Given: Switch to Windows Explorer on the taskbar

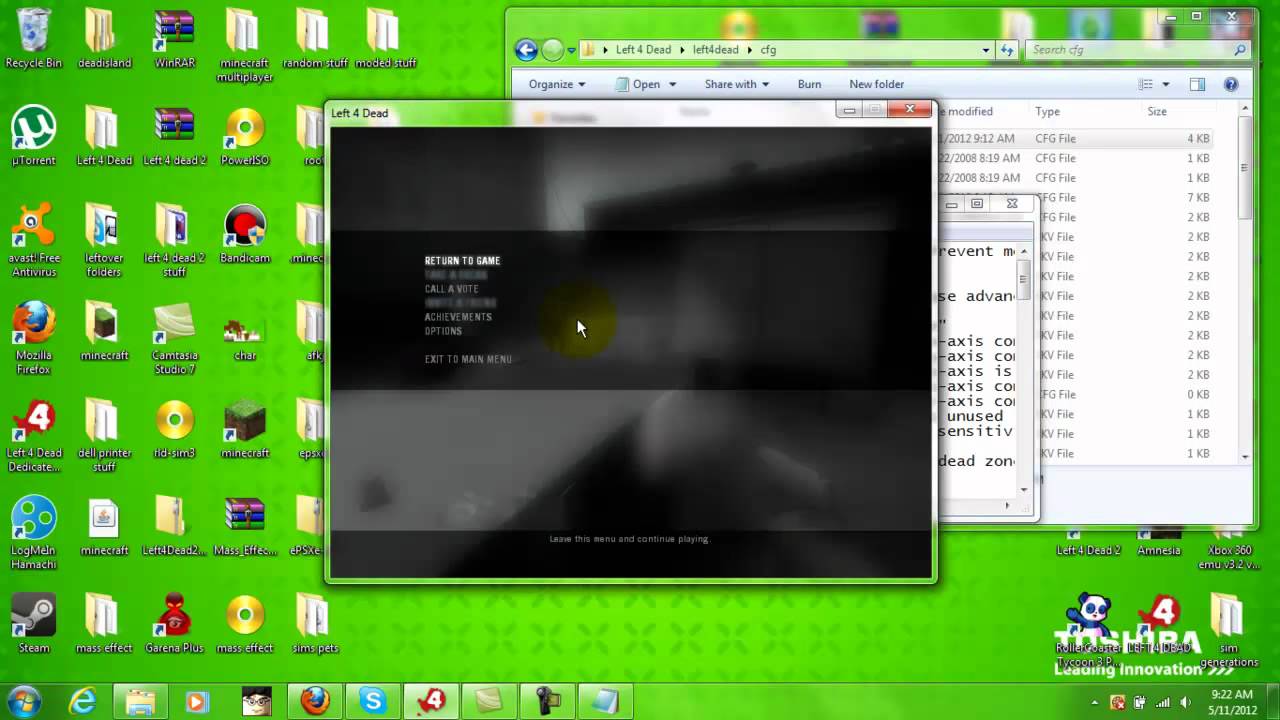Looking at the screenshot, I should (x=139, y=702).
